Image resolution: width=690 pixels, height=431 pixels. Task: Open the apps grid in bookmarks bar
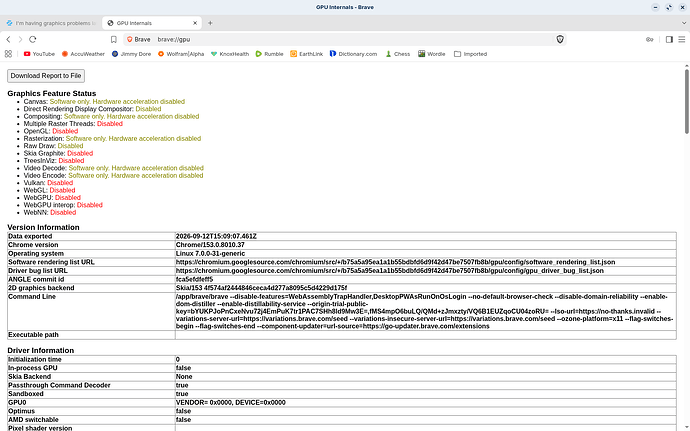tap(8, 54)
